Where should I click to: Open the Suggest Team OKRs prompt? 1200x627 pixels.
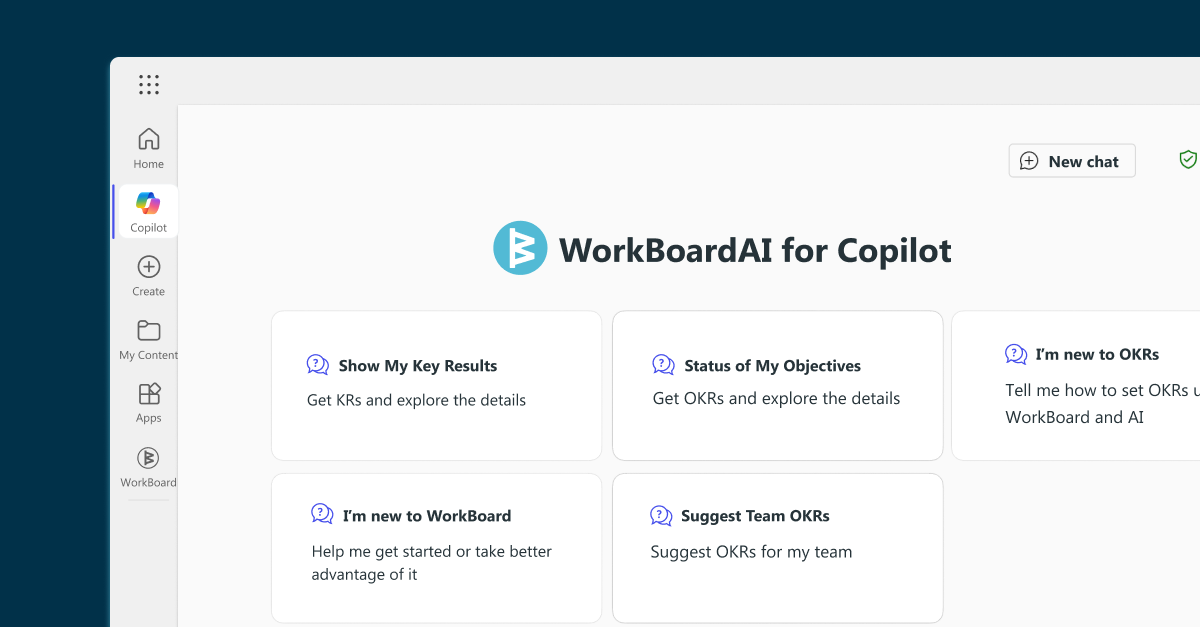tap(777, 548)
